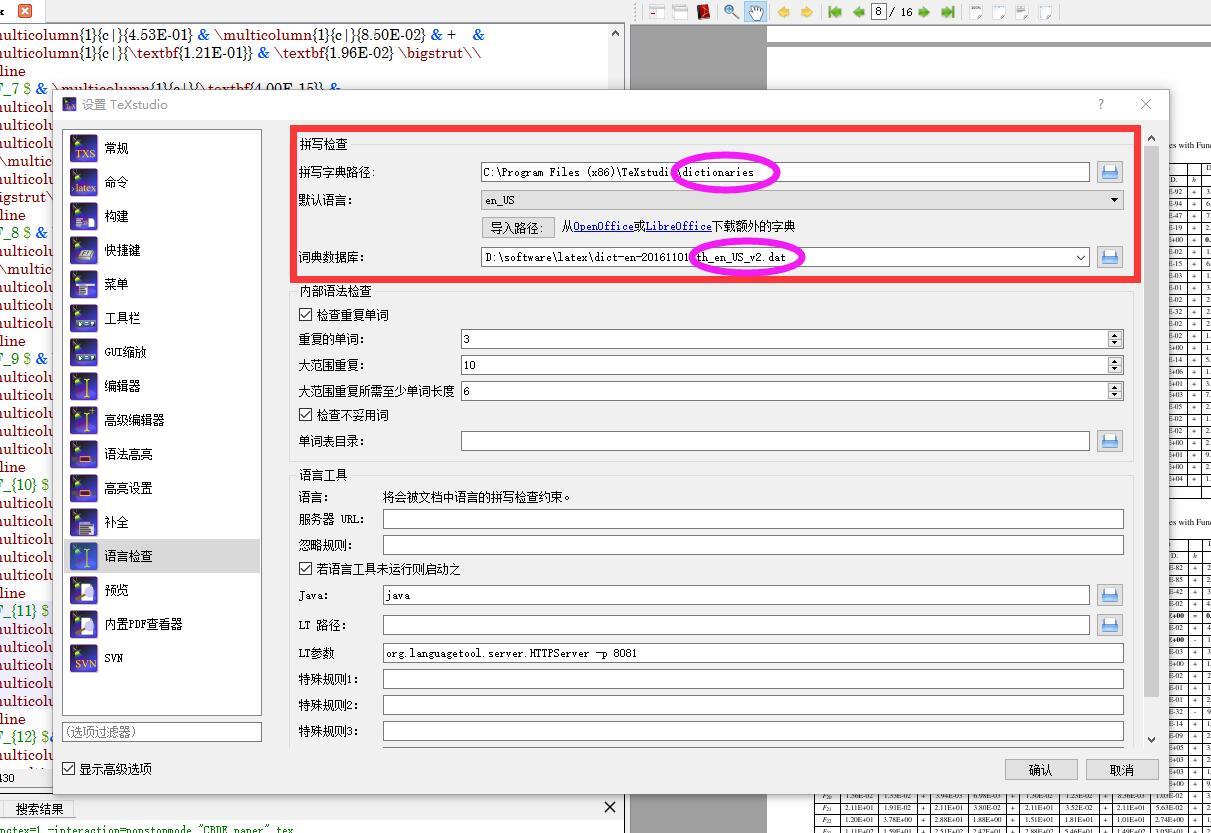Switch to the 搜索结果 bottom tab
The image size is (1211, 833).
pyautogui.click(x=40, y=809)
